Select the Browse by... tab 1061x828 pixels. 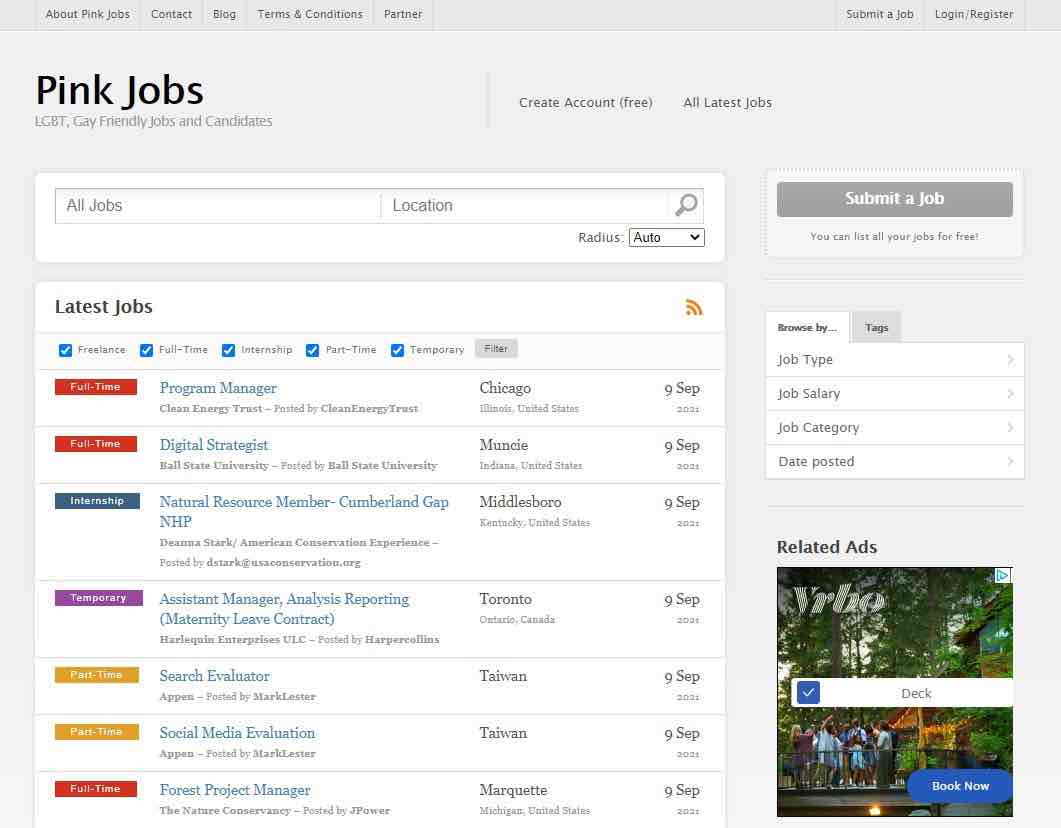tap(807, 327)
